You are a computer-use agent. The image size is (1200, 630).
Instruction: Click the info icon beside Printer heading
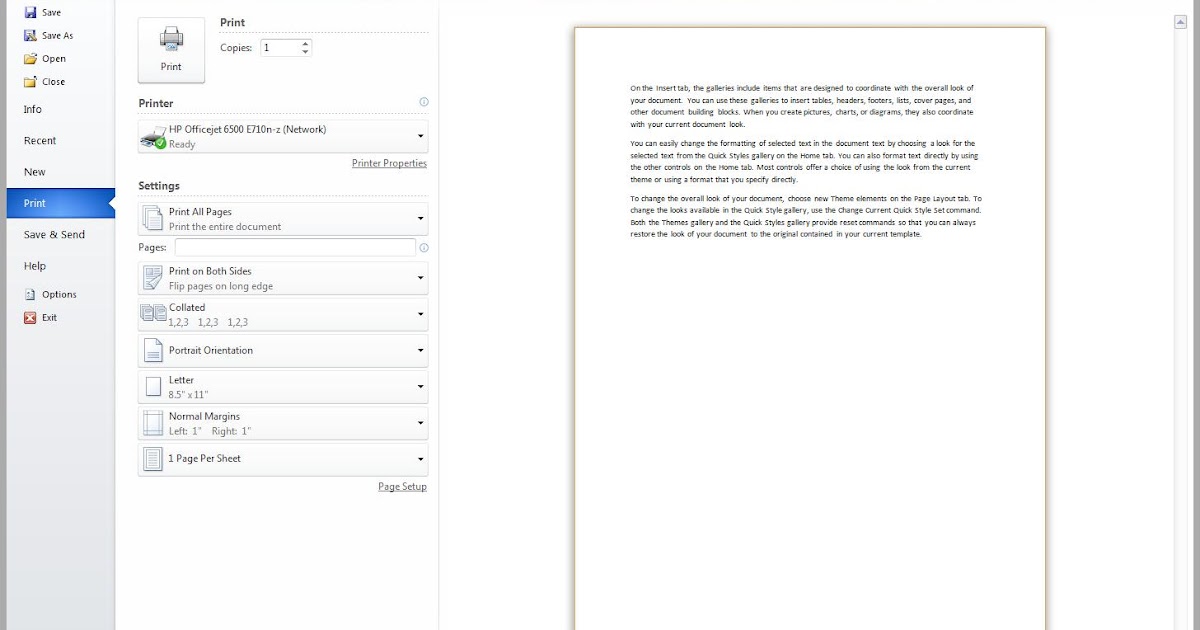click(x=423, y=101)
